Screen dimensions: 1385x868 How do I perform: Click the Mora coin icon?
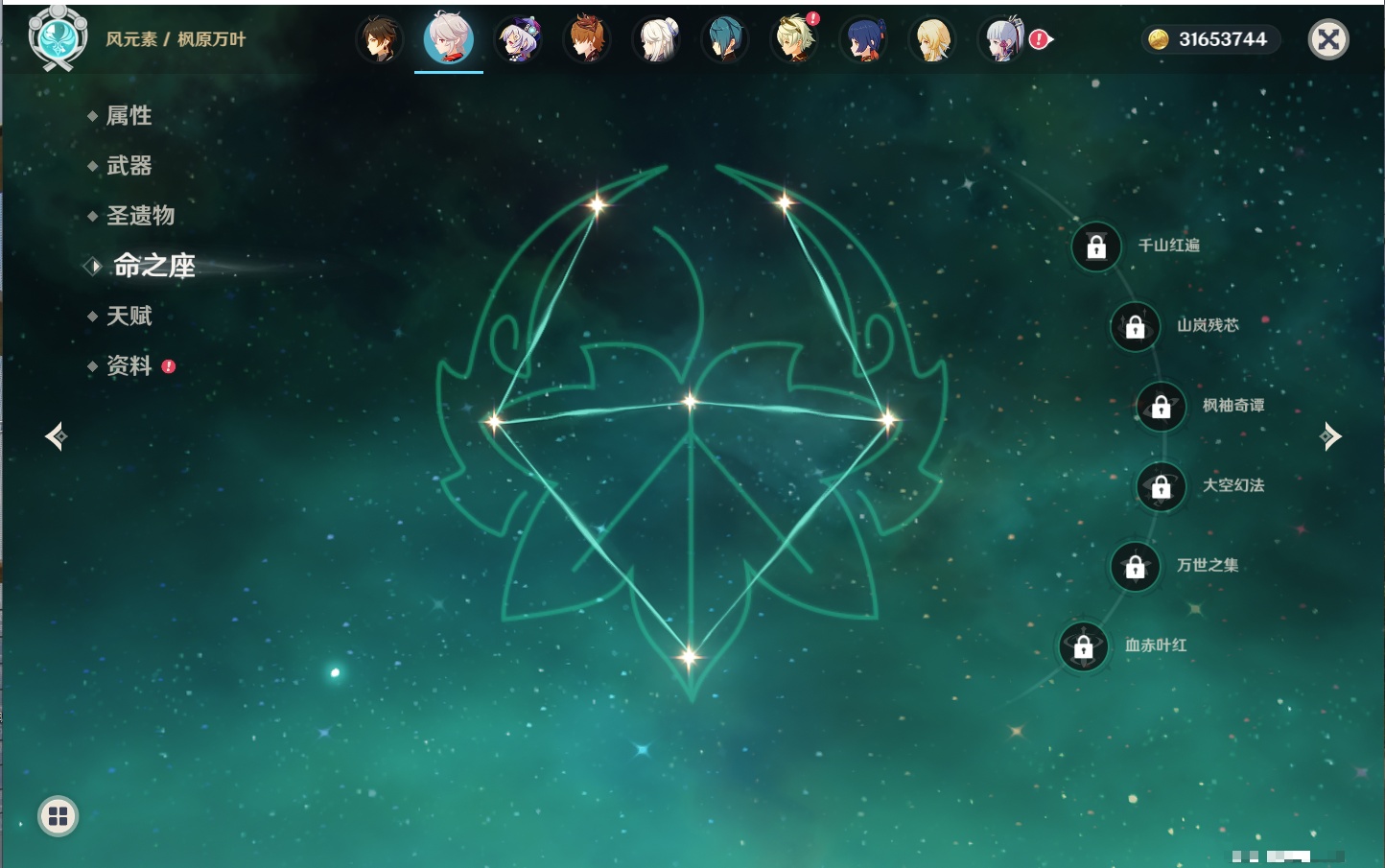coord(1159,39)
